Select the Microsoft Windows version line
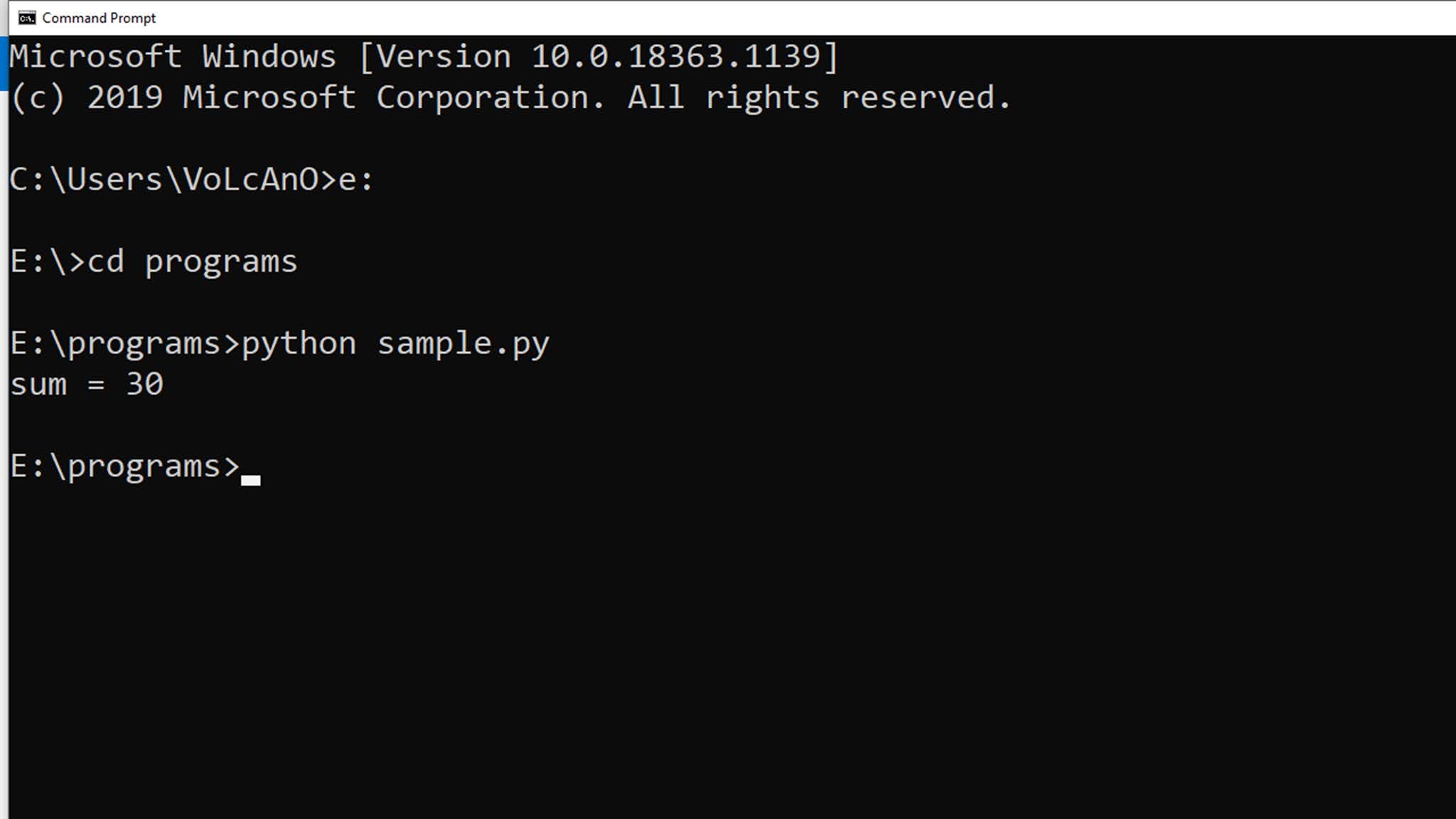 (x=424, y=55)
